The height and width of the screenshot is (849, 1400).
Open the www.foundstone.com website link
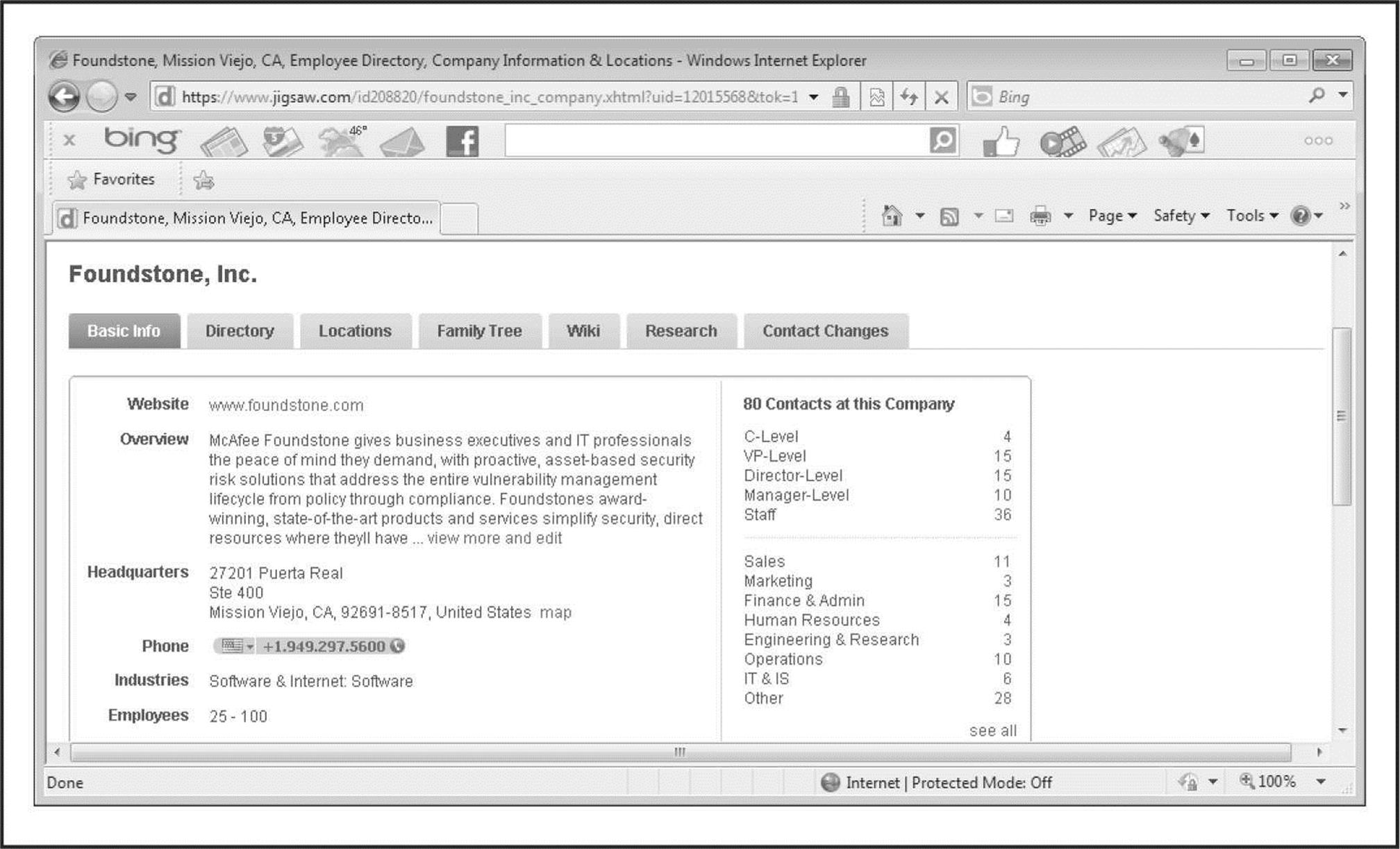286,405
